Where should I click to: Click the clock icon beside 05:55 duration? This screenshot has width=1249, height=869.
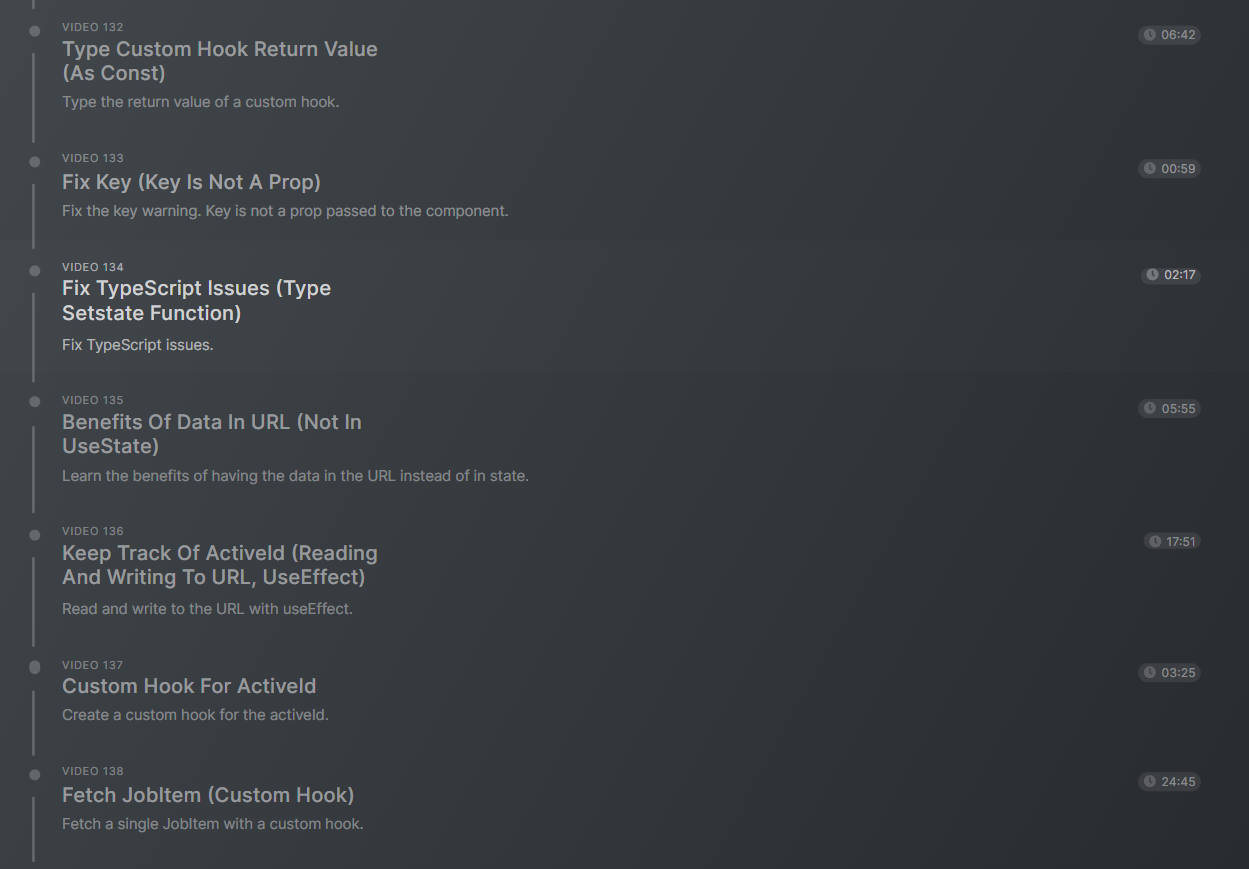[1150, 409]
